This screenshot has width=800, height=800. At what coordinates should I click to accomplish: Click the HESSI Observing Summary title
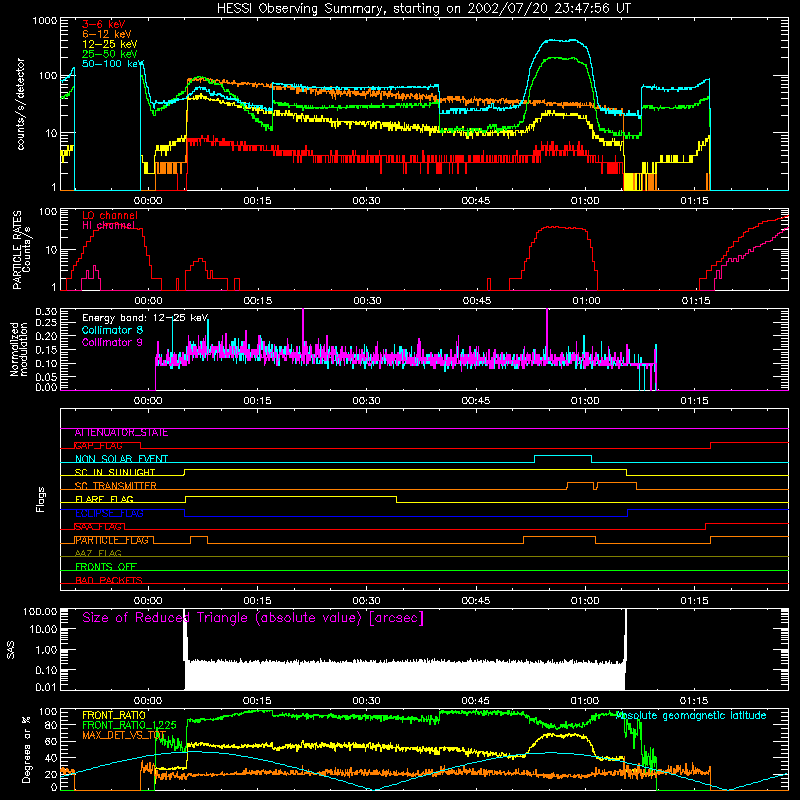click(x=423, y=9)
